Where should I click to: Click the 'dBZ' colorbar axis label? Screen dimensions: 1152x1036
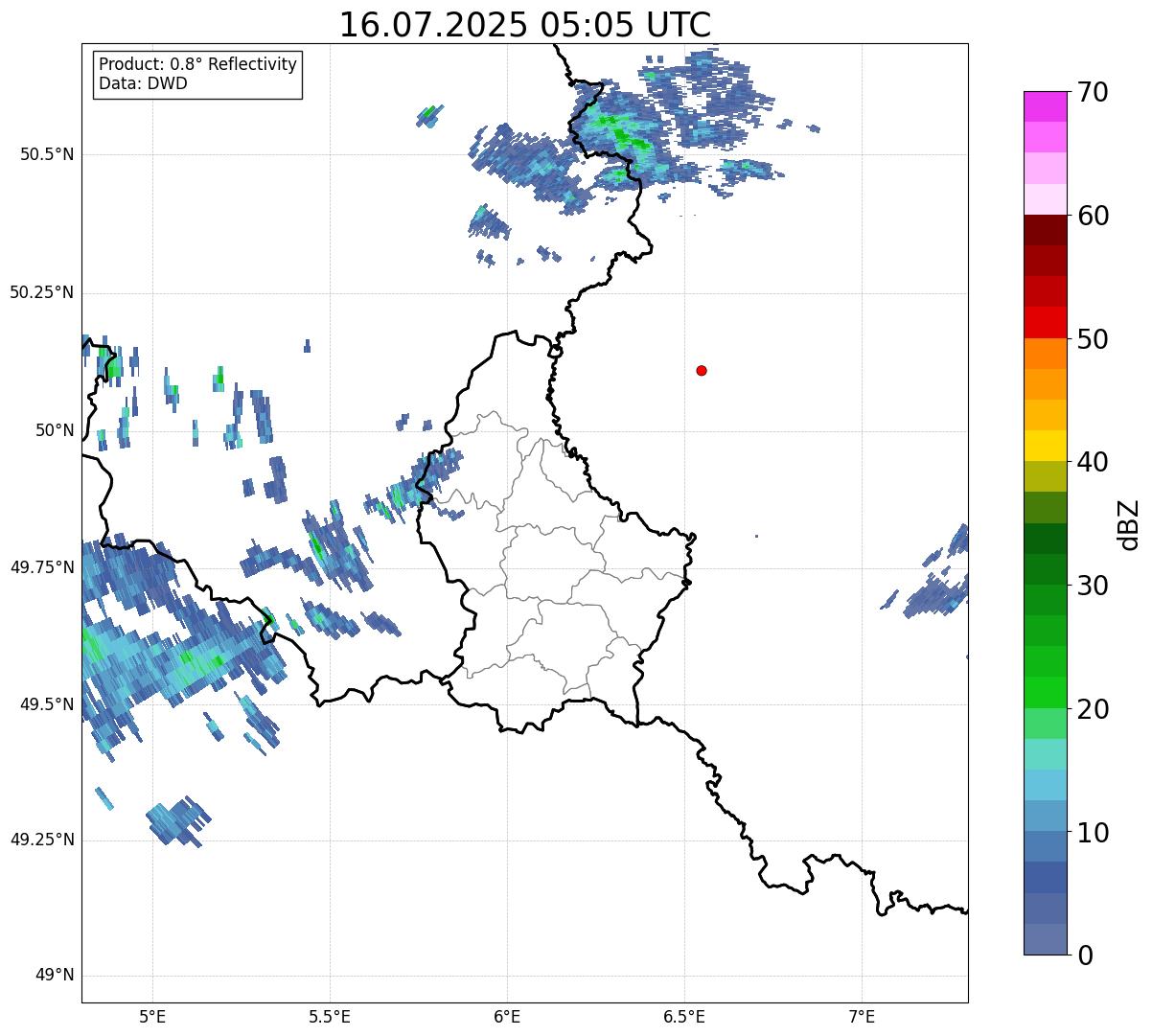[1130, 524]
